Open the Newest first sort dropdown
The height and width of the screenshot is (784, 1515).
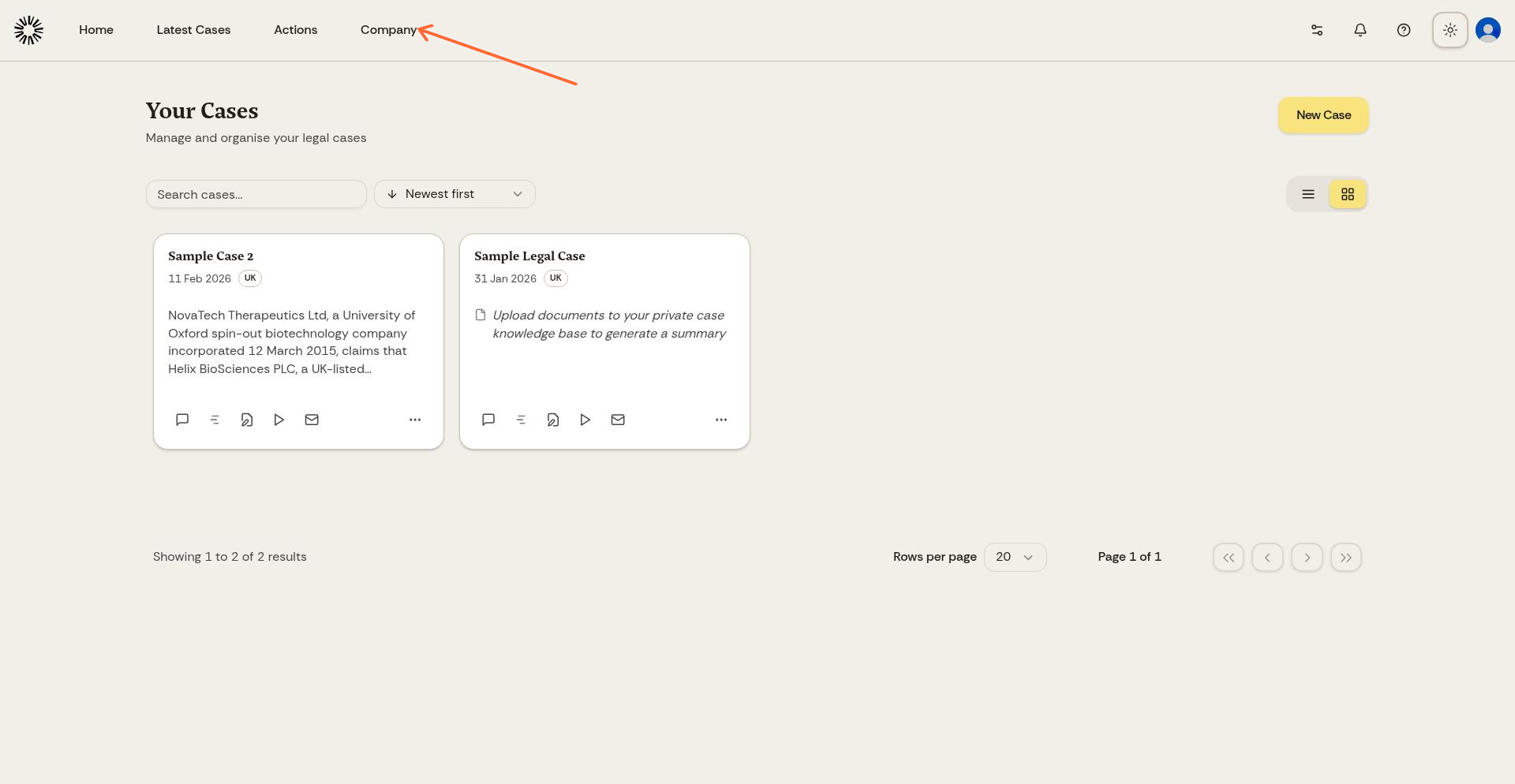(x=454, y=194)
